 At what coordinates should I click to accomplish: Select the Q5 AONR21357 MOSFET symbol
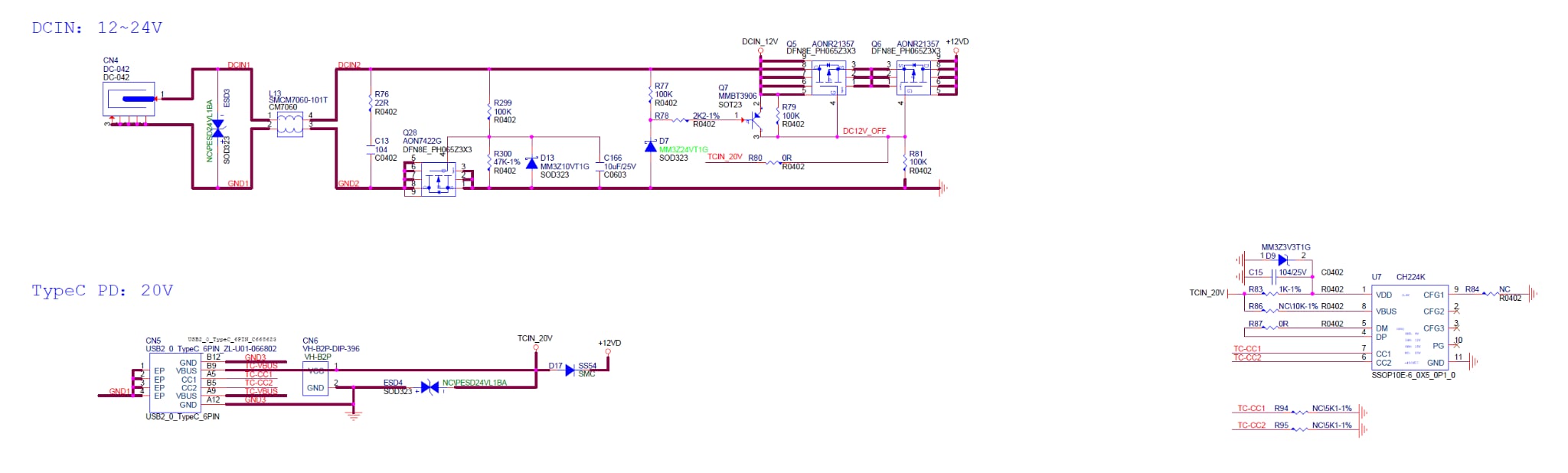(x=828, y=78)
